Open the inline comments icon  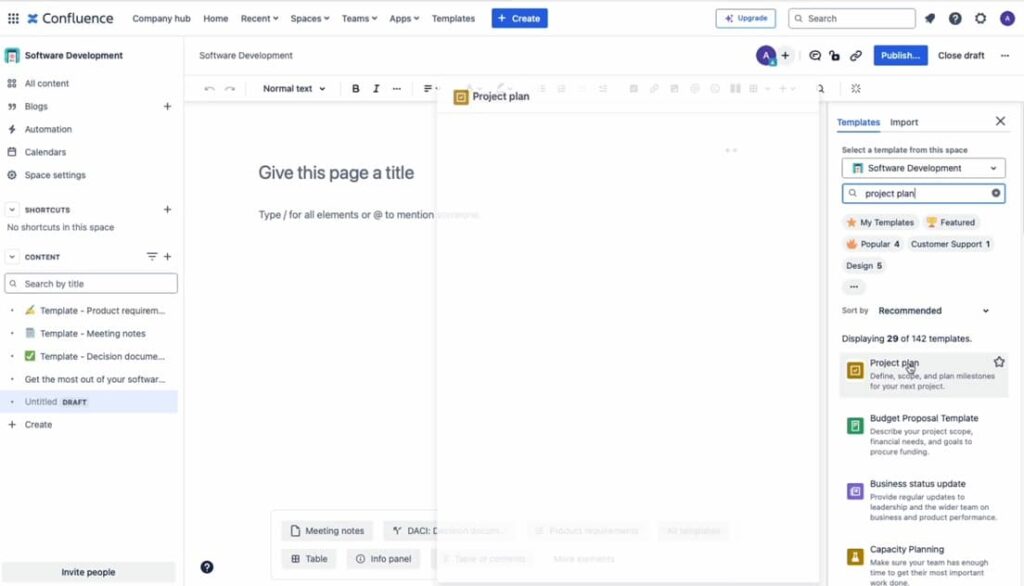[814, 56]
